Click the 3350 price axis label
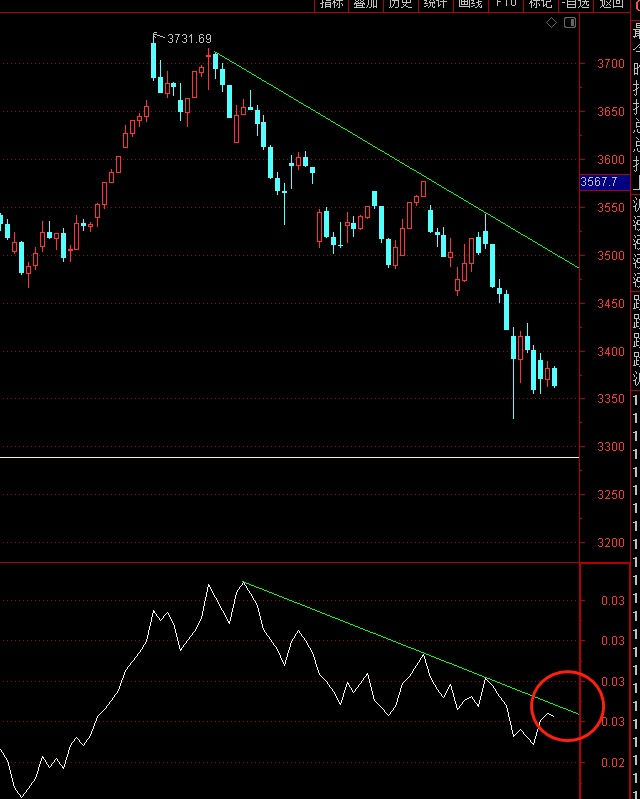The width and height of the screenshot is (640, 799). [611, 398]
